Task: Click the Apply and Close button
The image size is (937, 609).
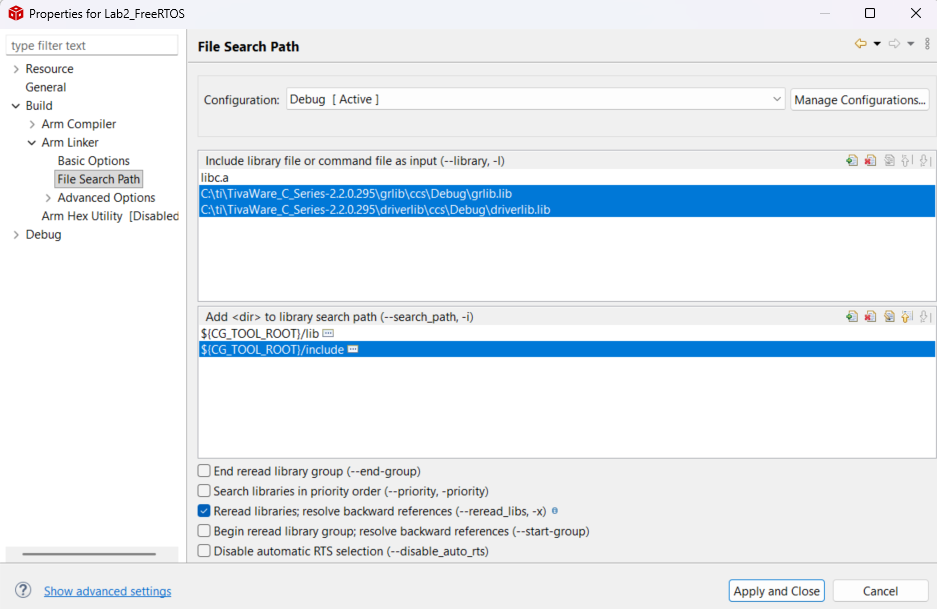Action: pos(776,590)
